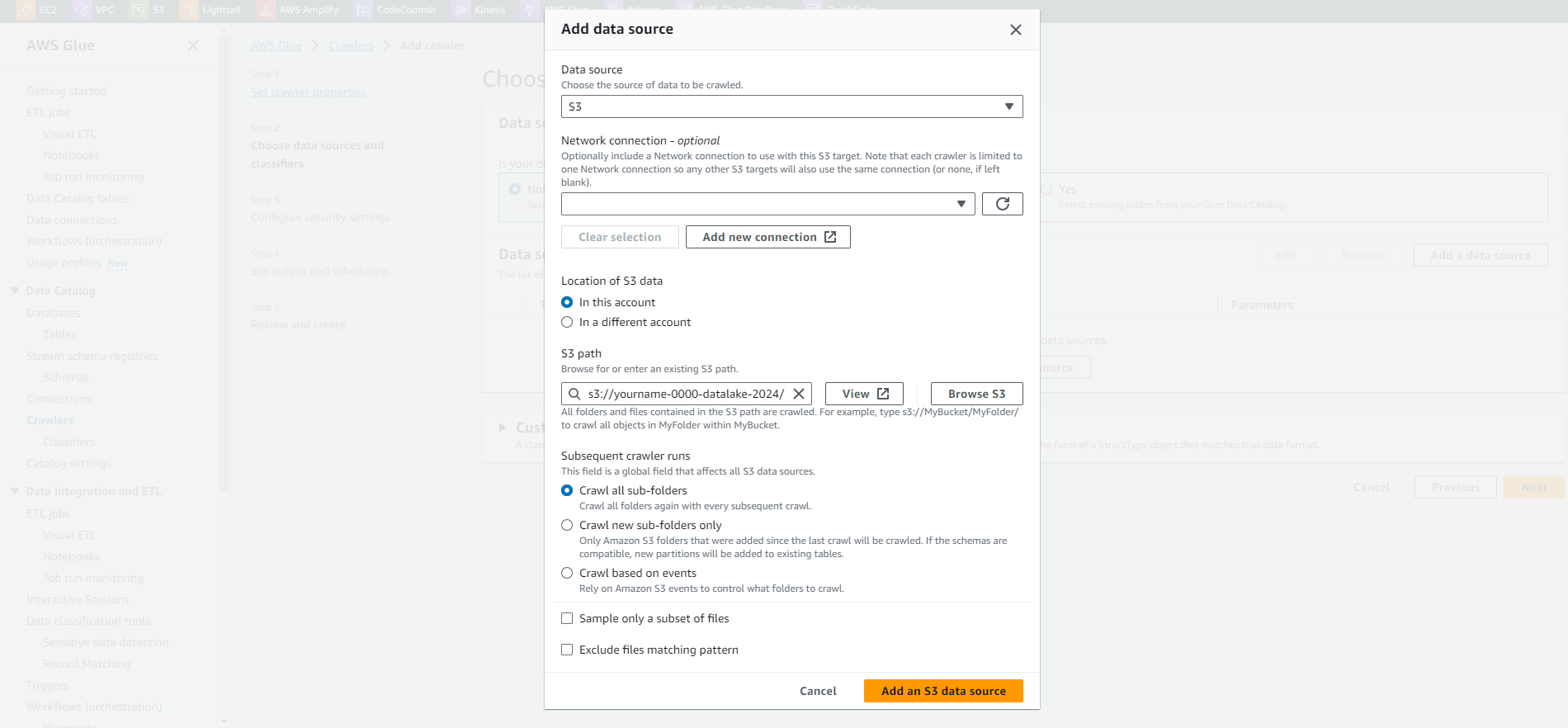Image resolution: width=1568 pixels, height=728 pixels.
Task: Expand the Custom classifiers section behind dialog
Action: point(503,428)
